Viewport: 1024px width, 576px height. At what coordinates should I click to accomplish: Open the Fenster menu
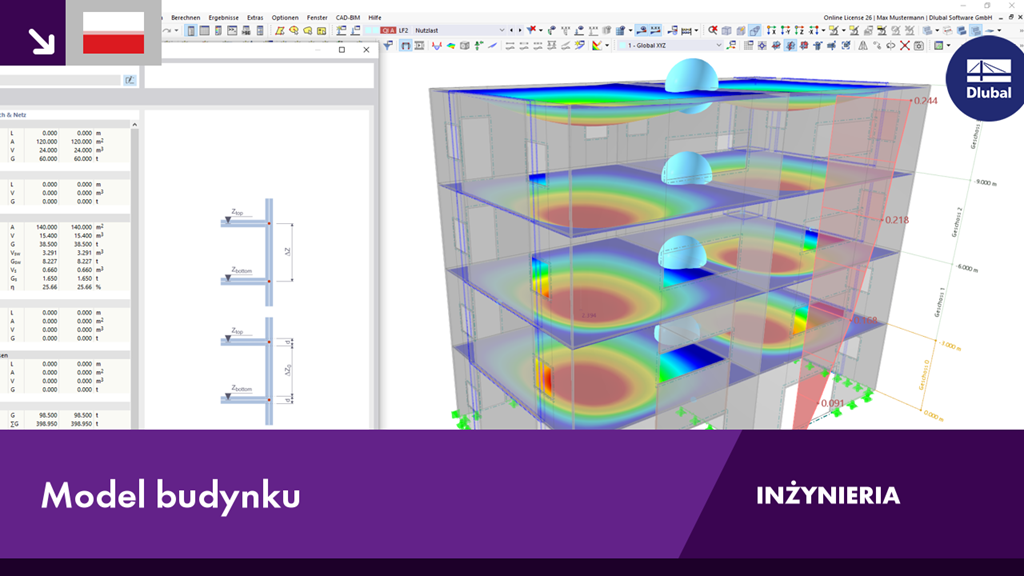click(317, 18)
